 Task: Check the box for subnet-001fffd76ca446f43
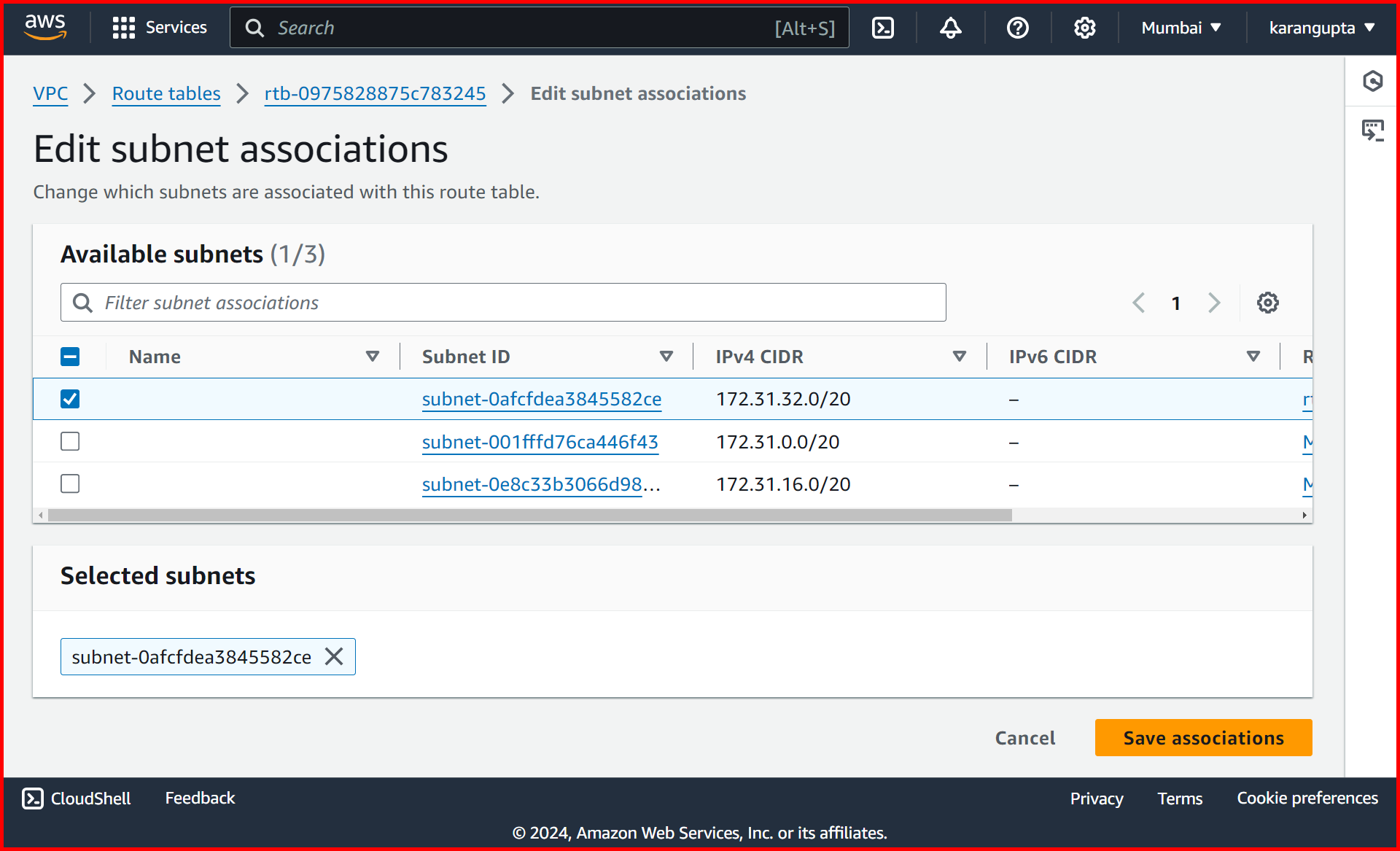coord(70,440)
